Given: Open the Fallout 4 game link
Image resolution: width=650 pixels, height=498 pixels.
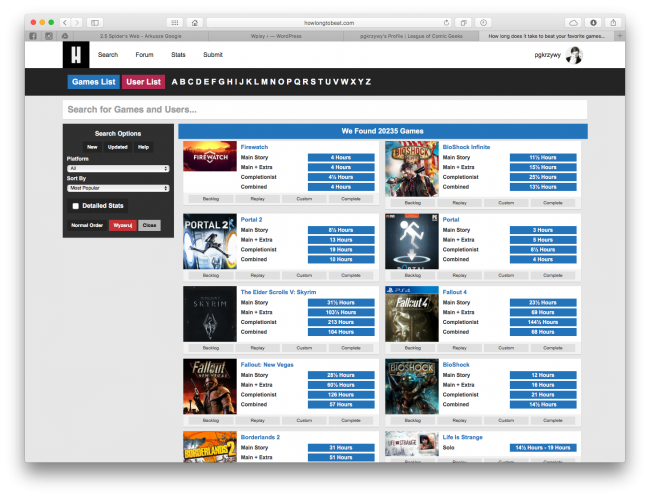Looking at the screenshot, I should [x=454, y=292].
